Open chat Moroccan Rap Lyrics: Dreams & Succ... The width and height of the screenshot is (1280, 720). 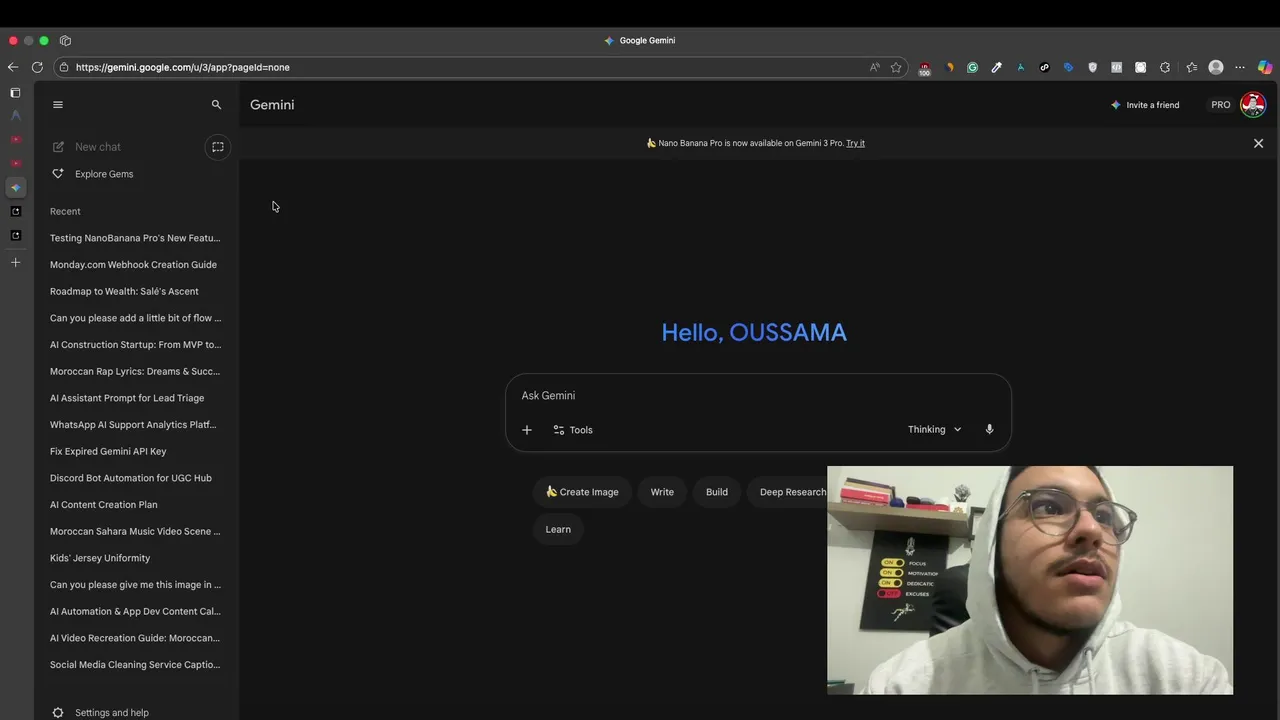(135, 371)
